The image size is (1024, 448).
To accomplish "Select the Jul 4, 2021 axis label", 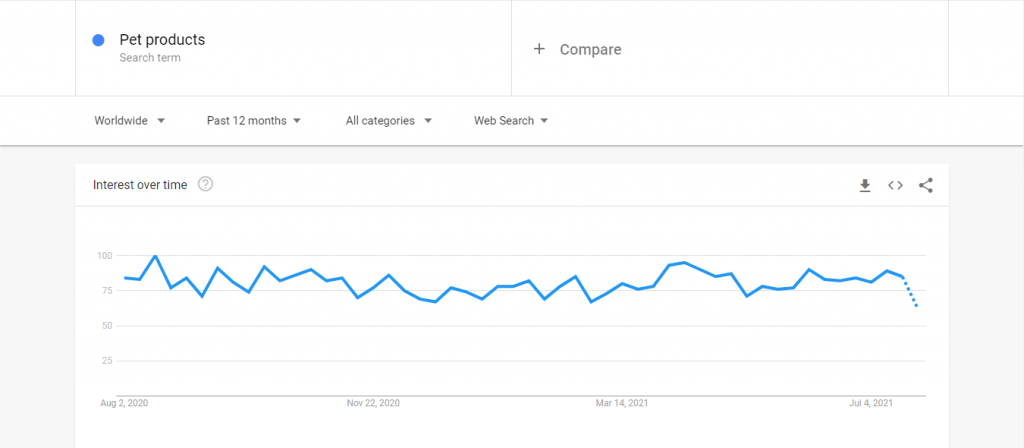I will click(871, 403).
